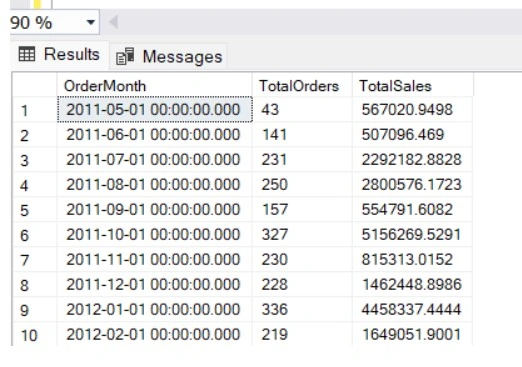Click TotalSales value 1462448.8986

(x=412, y=285)
